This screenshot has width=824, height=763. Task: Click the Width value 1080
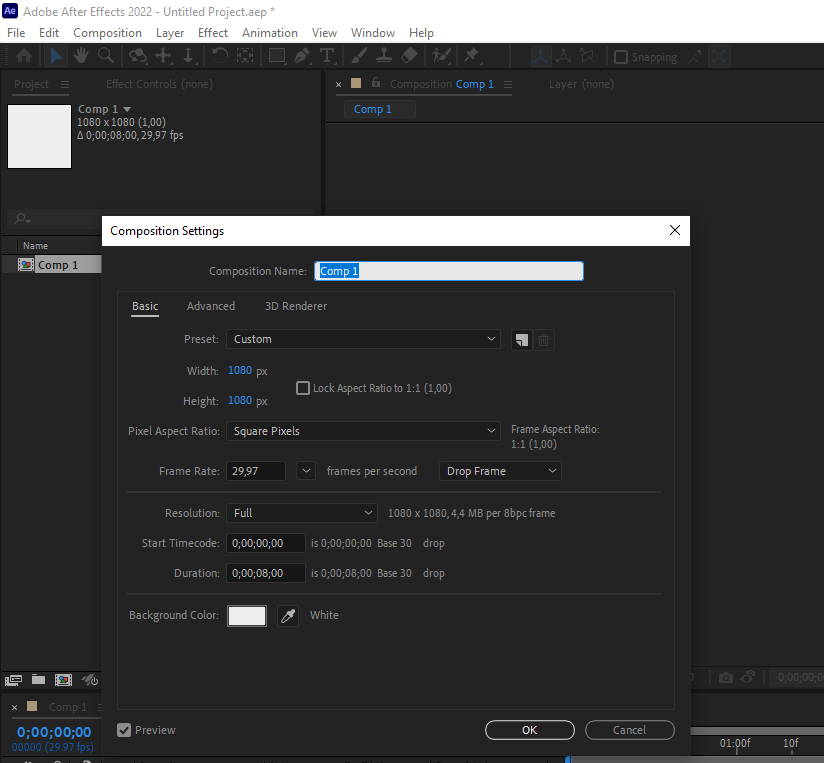click(x=240, y=370)
